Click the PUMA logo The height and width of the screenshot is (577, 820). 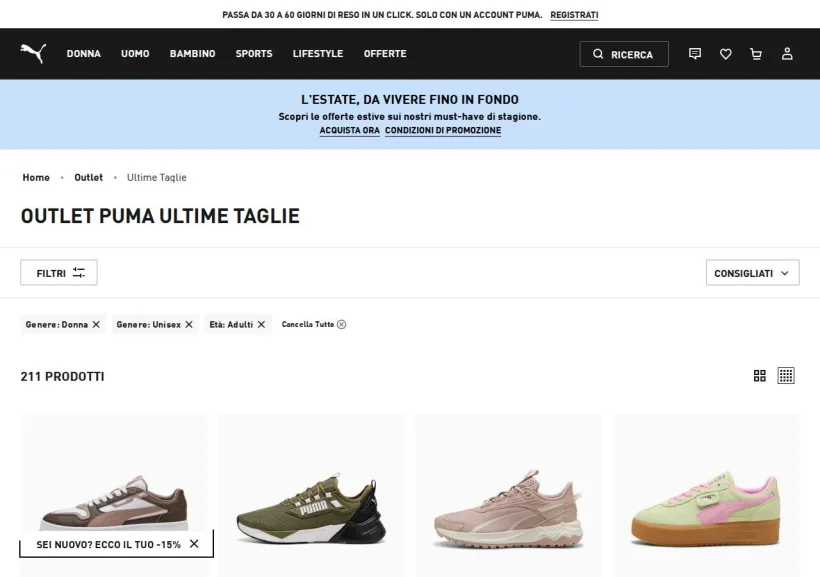pyautogui.click(x=33, y=53)
